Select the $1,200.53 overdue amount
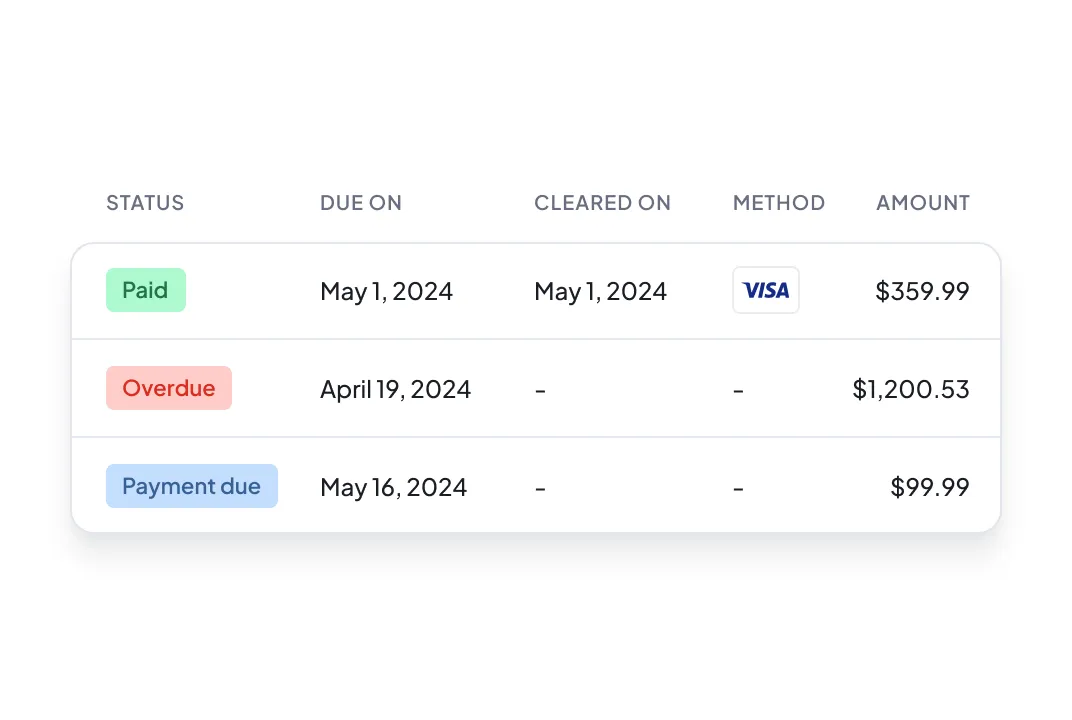The image size is (1072, 720). 911,389
